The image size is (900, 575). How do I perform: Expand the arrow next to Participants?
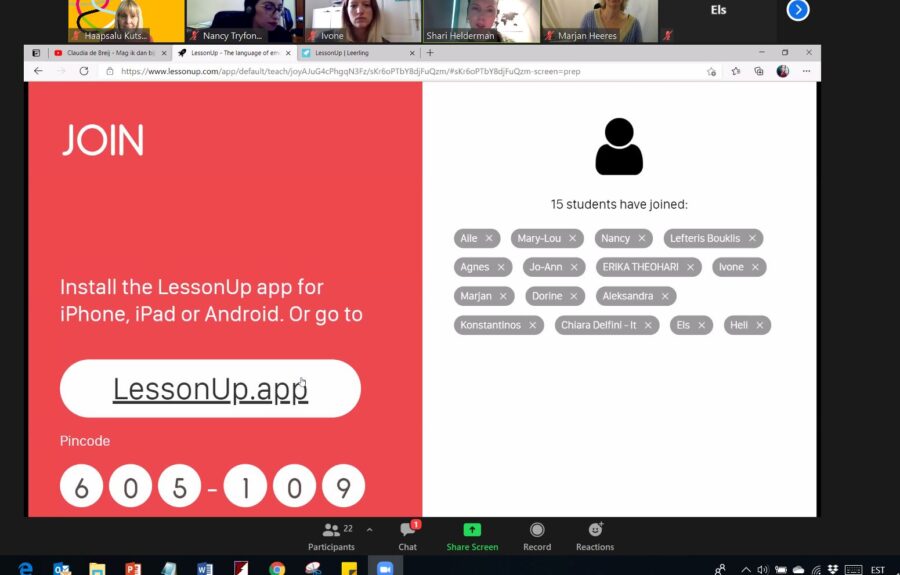(x=369, y=530)
